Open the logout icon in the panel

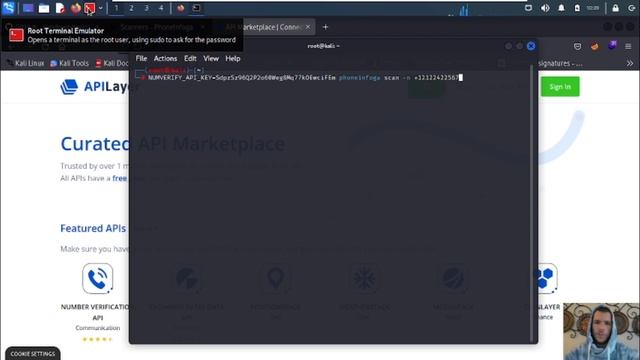point(631,8)
